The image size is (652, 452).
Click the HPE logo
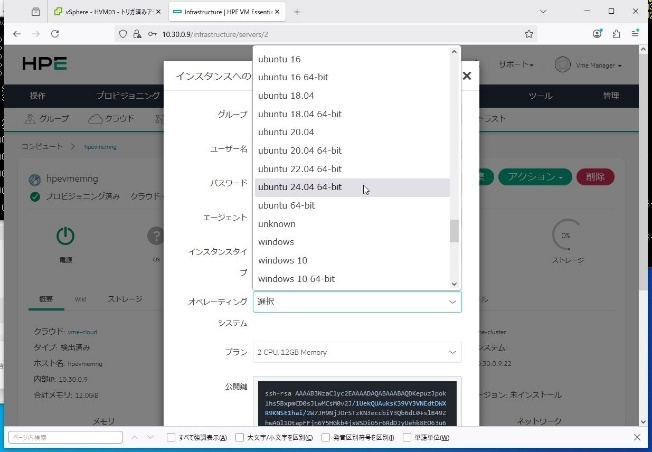coord(44,64)
